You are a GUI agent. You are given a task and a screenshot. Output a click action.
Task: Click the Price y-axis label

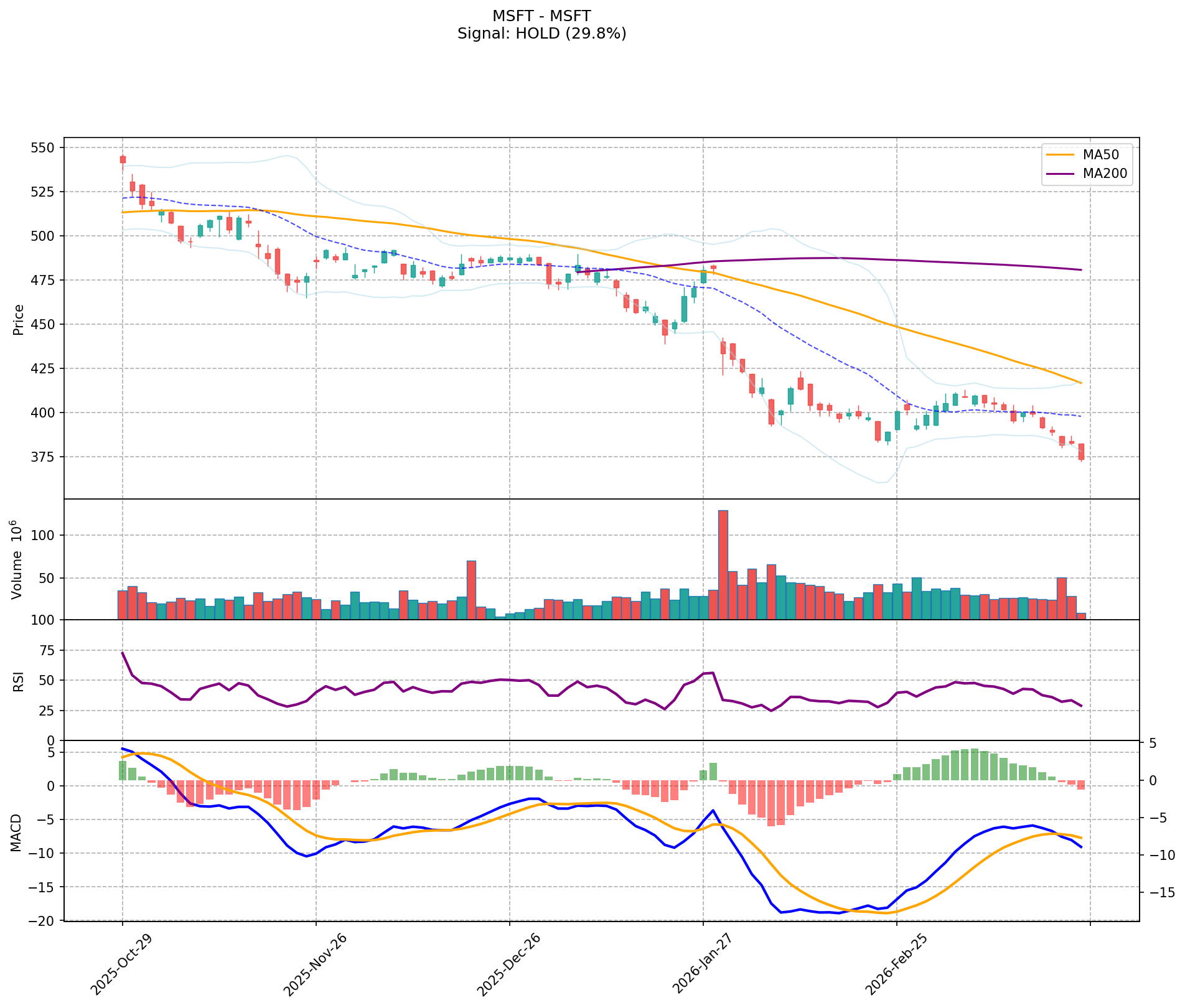coord(19,319)
